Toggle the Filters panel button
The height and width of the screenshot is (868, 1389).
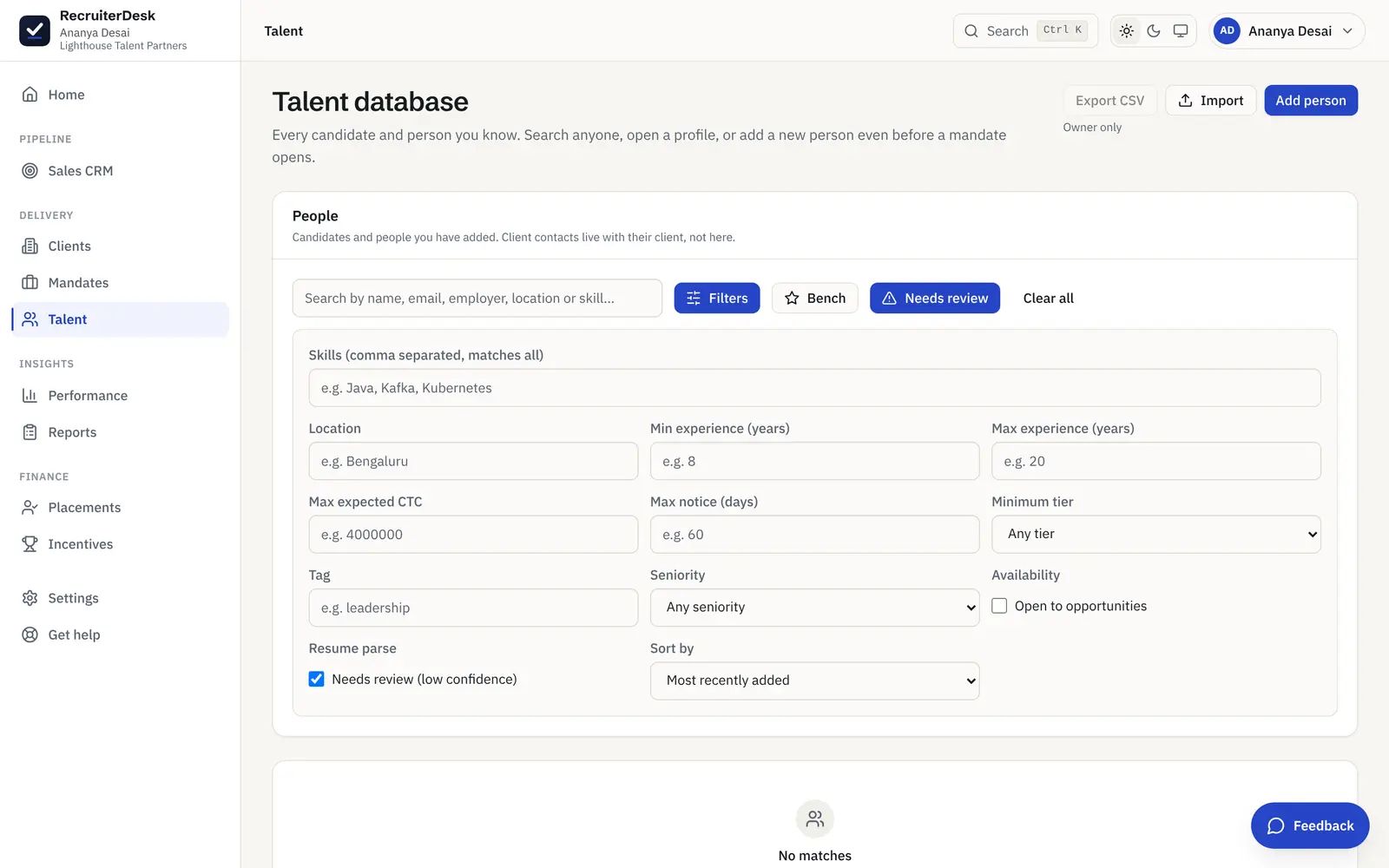tap(717, 299)
